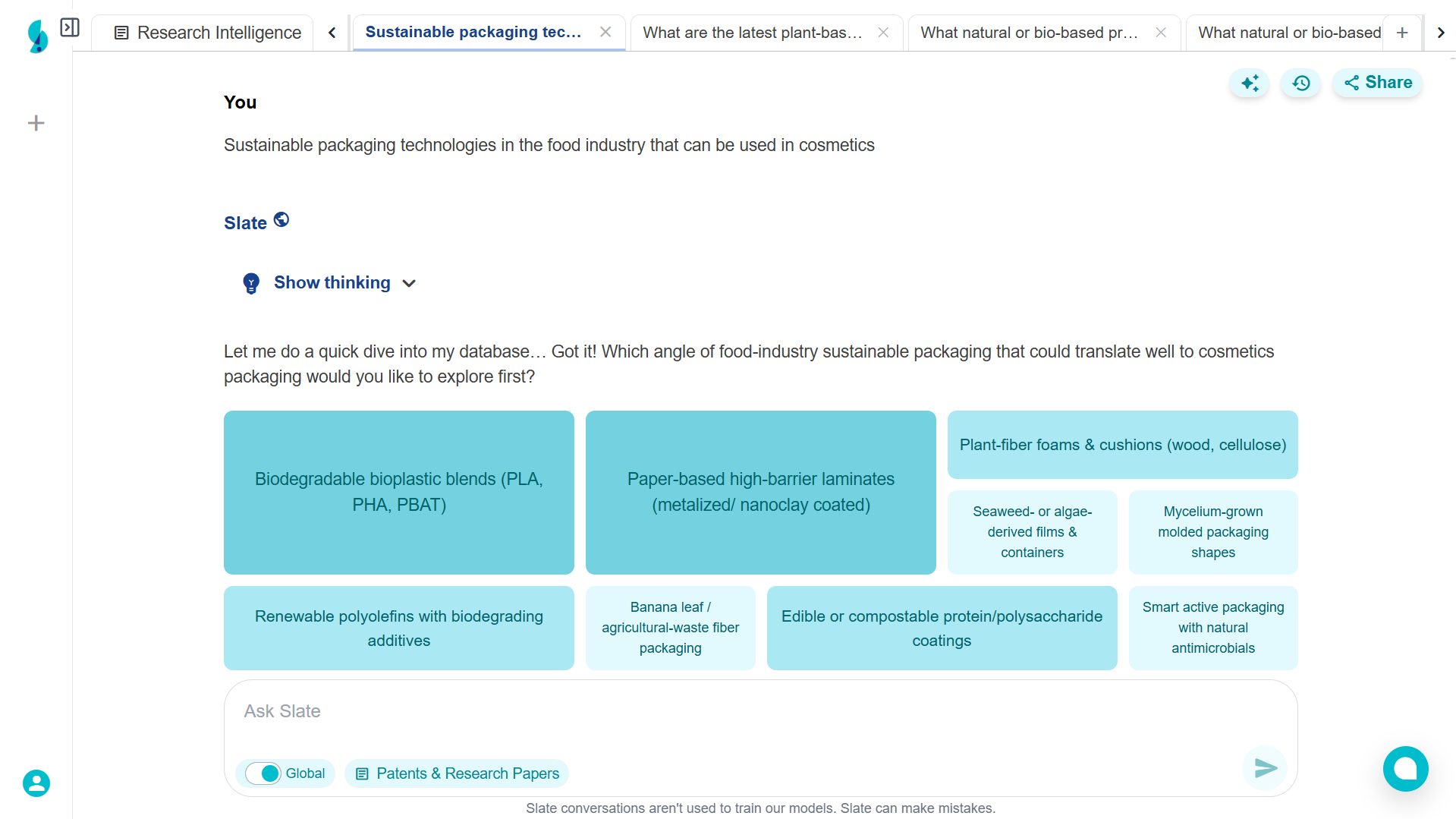Choose Mycelium-grown molded packaging shapes
The height and width of the screenshot is (819, 1456).
pos(1212,532)
